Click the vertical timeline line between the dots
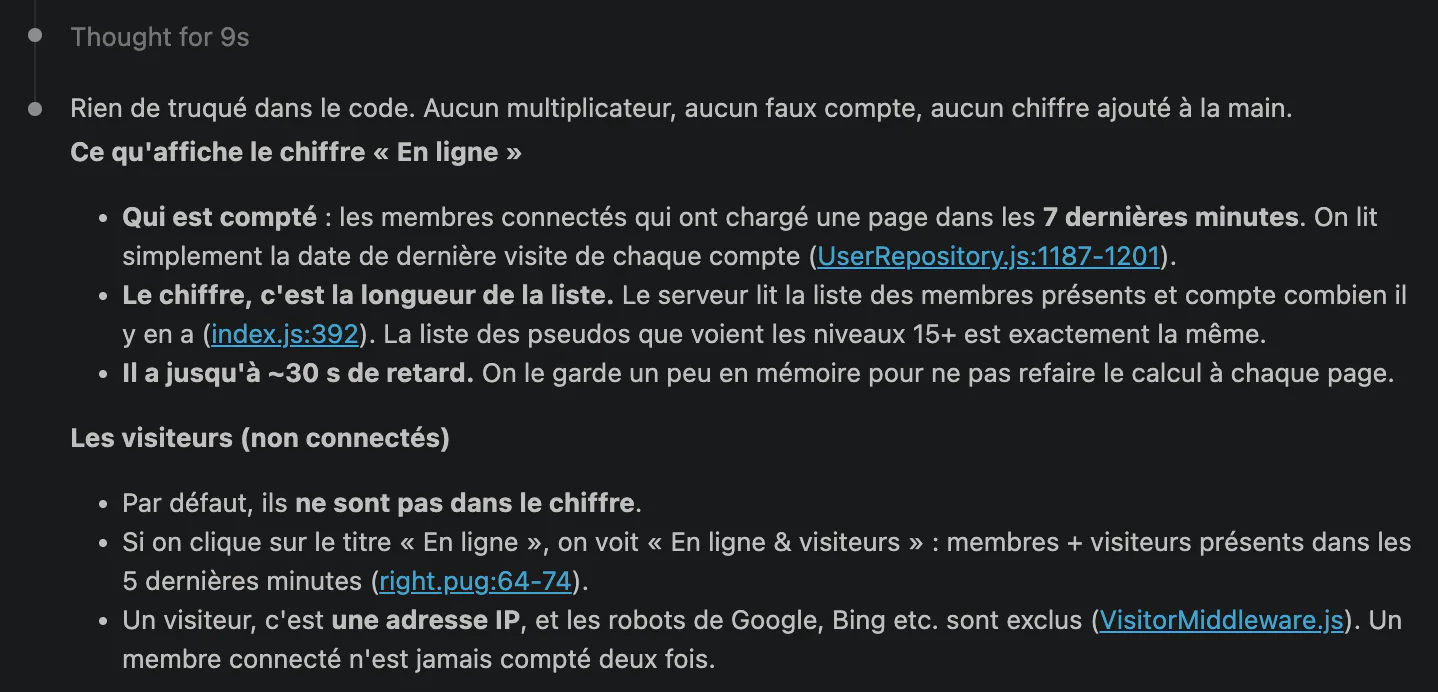The height and width of the screenshot is (692, 1438). tap(35, 72)
